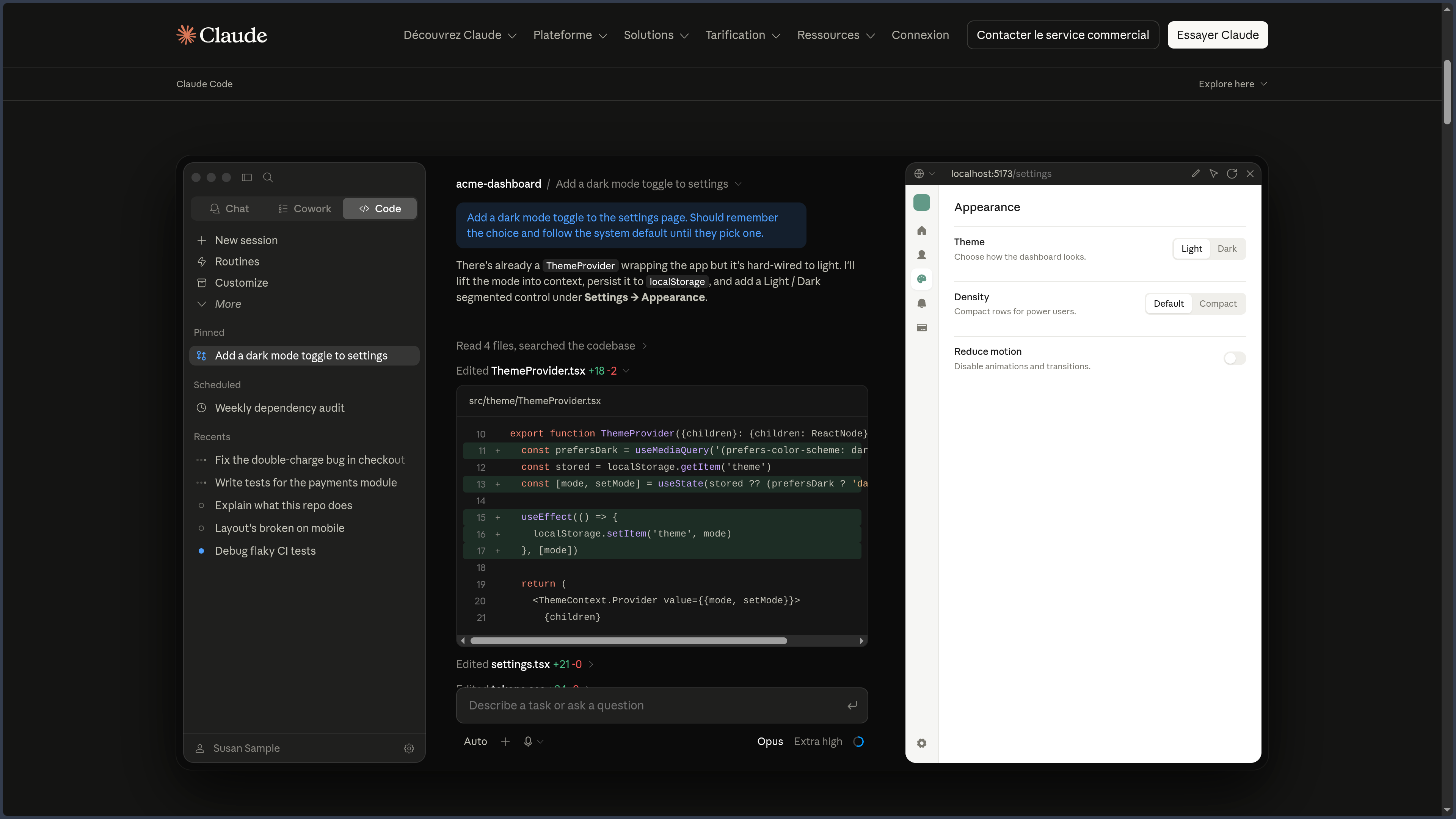Click the plus icon next to Auto
The image size is (1456, 819).
pos(505,742)
